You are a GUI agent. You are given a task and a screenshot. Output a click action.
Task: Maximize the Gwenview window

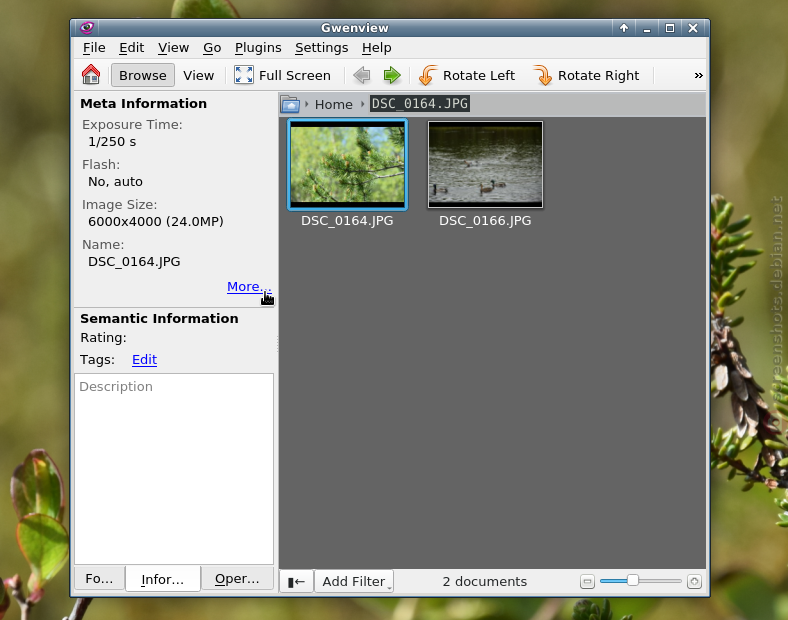tap(670, 28)
